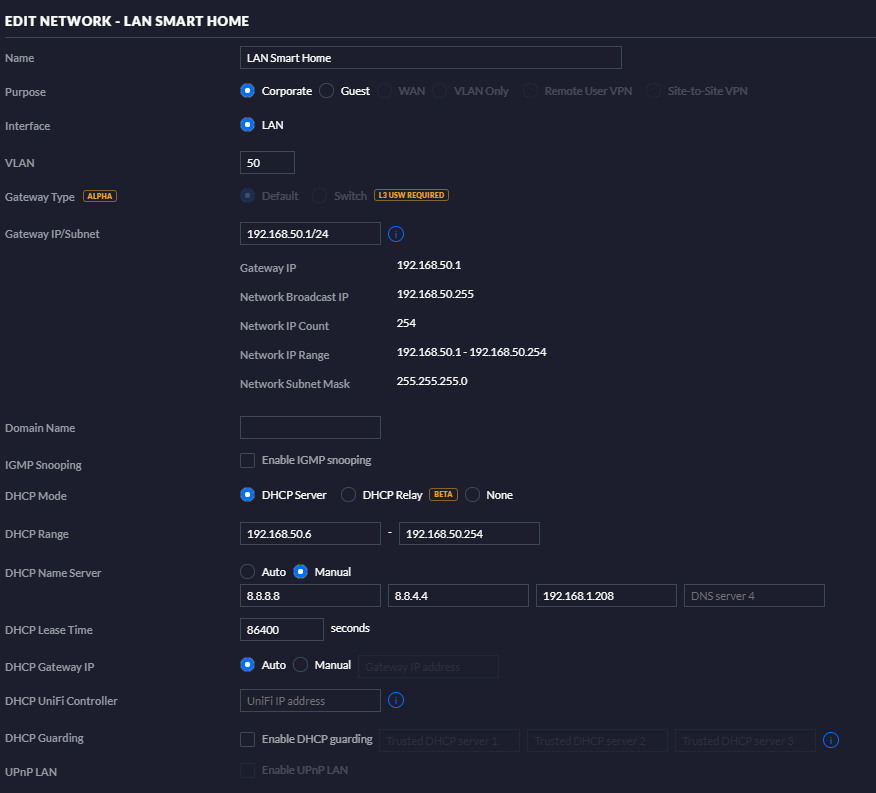
Task: Click the UniFi IP address input field
Action: point(310,700)
